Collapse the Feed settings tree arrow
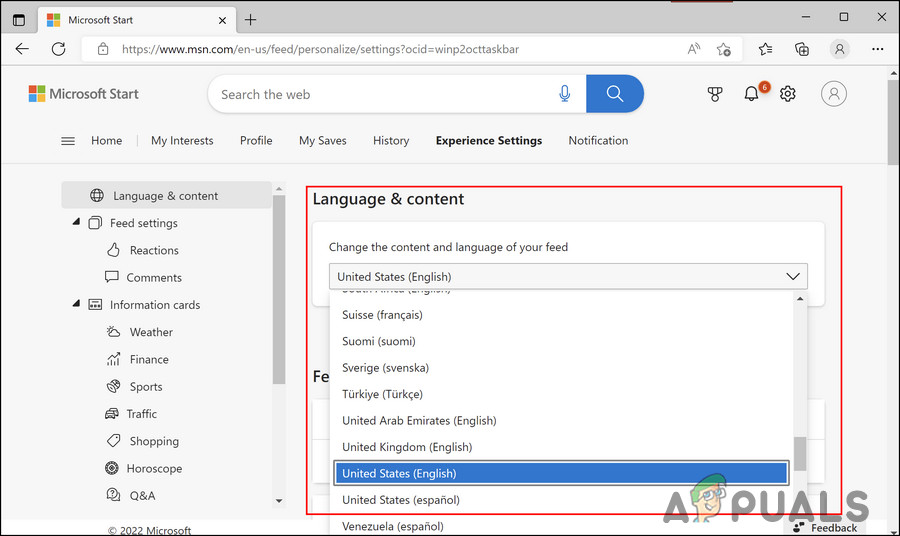Image resolution: width=900 pixels, height=536 pixels. pos(76,222)
